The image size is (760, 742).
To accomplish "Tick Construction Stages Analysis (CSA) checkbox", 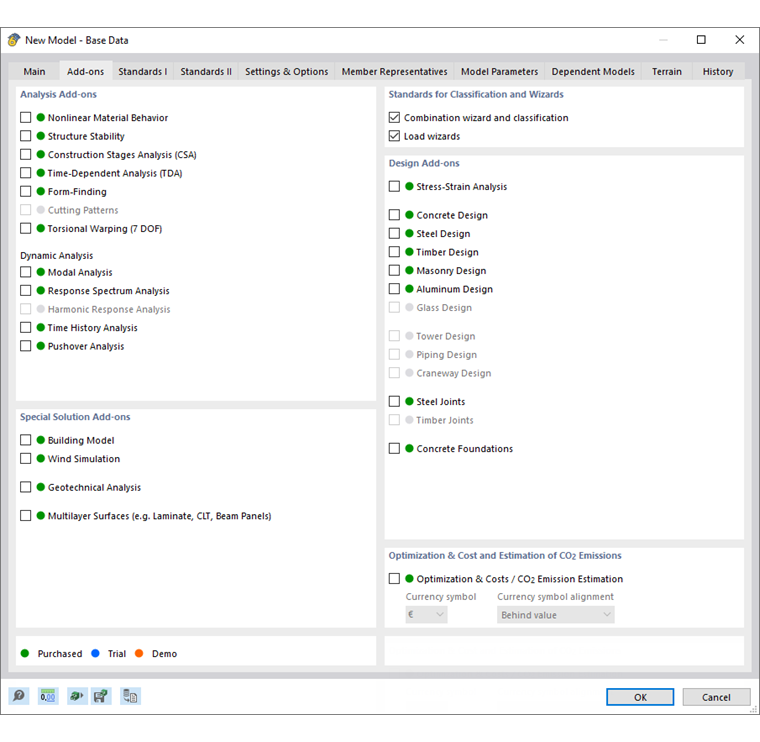I will tap(26, 154).
